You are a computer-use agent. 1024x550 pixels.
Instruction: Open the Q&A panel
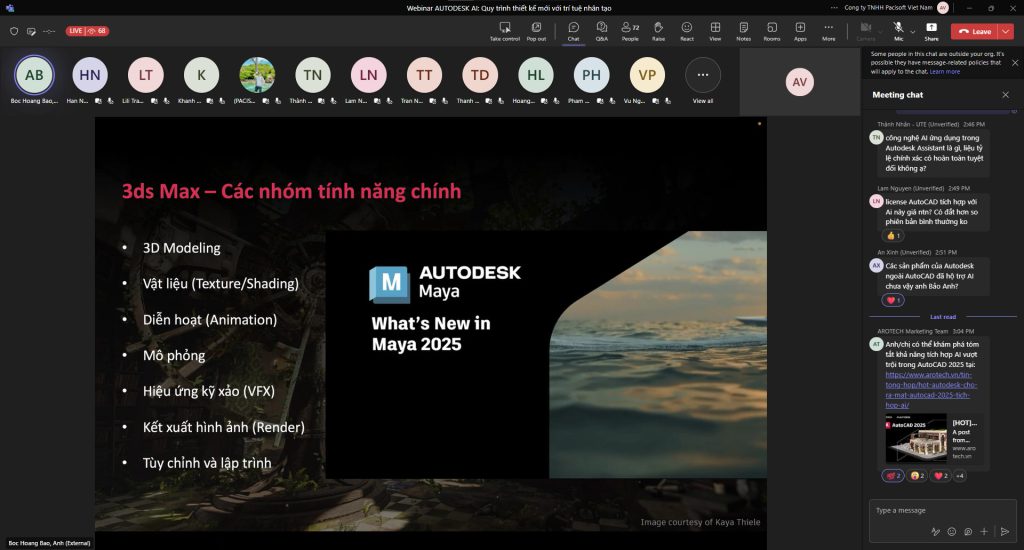[601, 31]
